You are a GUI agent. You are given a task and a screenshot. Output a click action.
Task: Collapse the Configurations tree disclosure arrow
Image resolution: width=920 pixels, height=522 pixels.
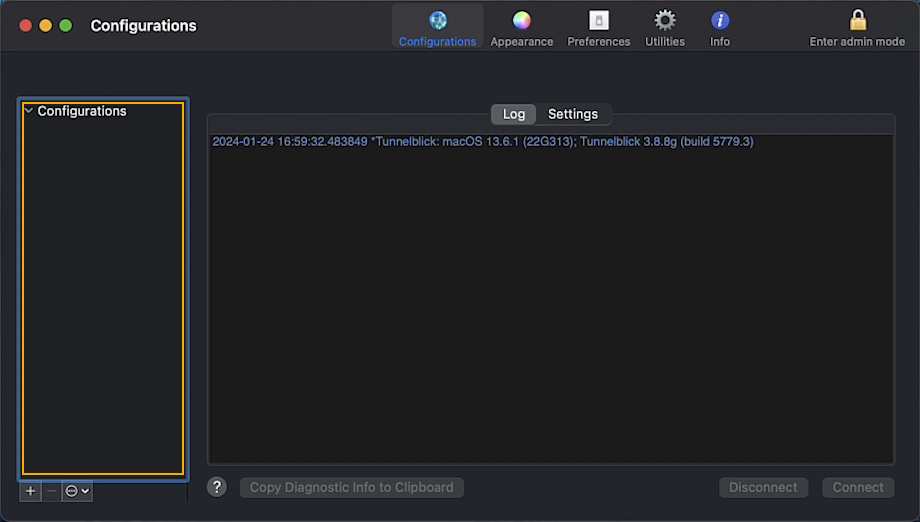click(x=29, y=111)
